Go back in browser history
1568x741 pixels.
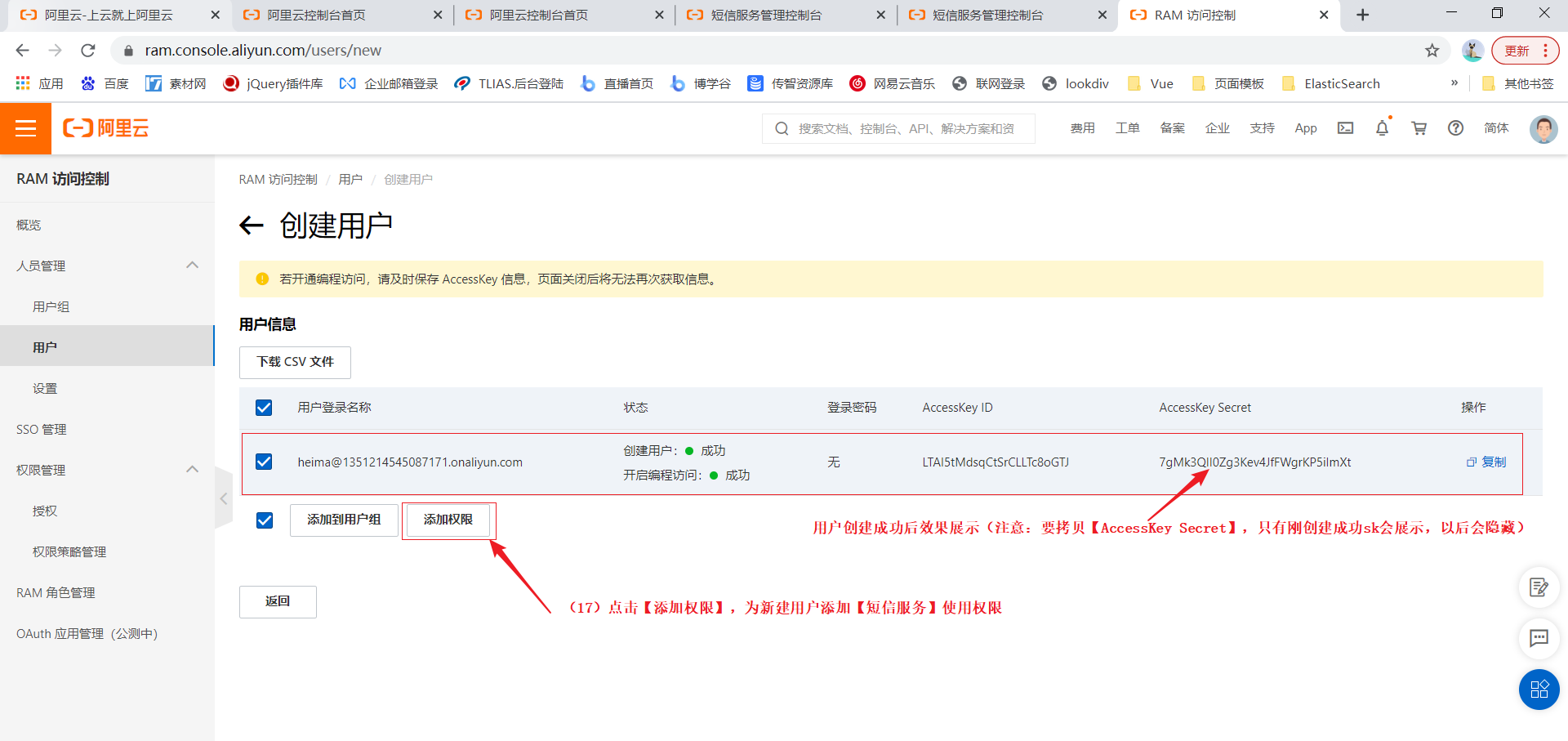coord(23,51)
